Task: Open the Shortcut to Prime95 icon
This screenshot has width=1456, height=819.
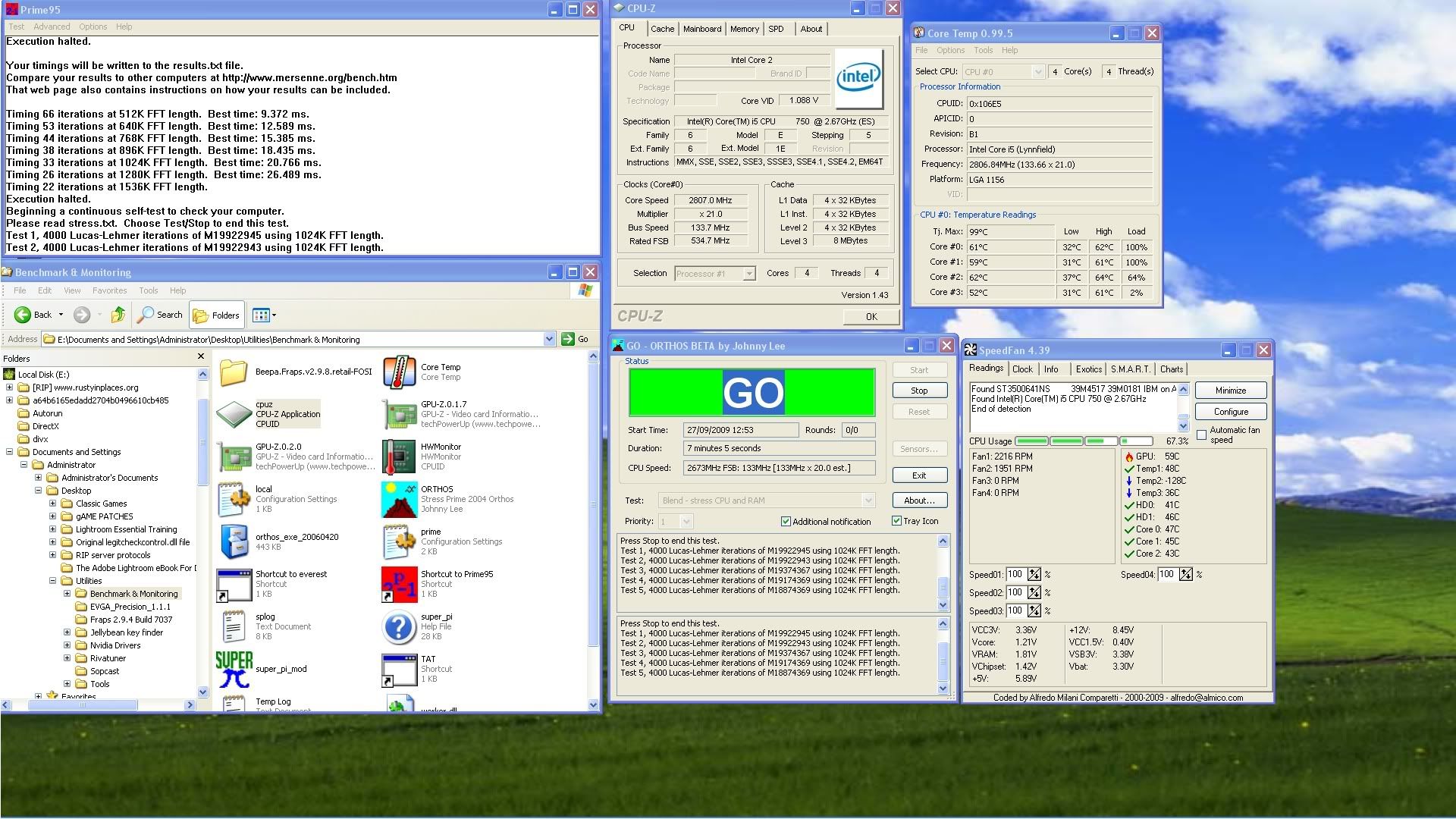Action: pyautogui.click(x=399, y=584)
